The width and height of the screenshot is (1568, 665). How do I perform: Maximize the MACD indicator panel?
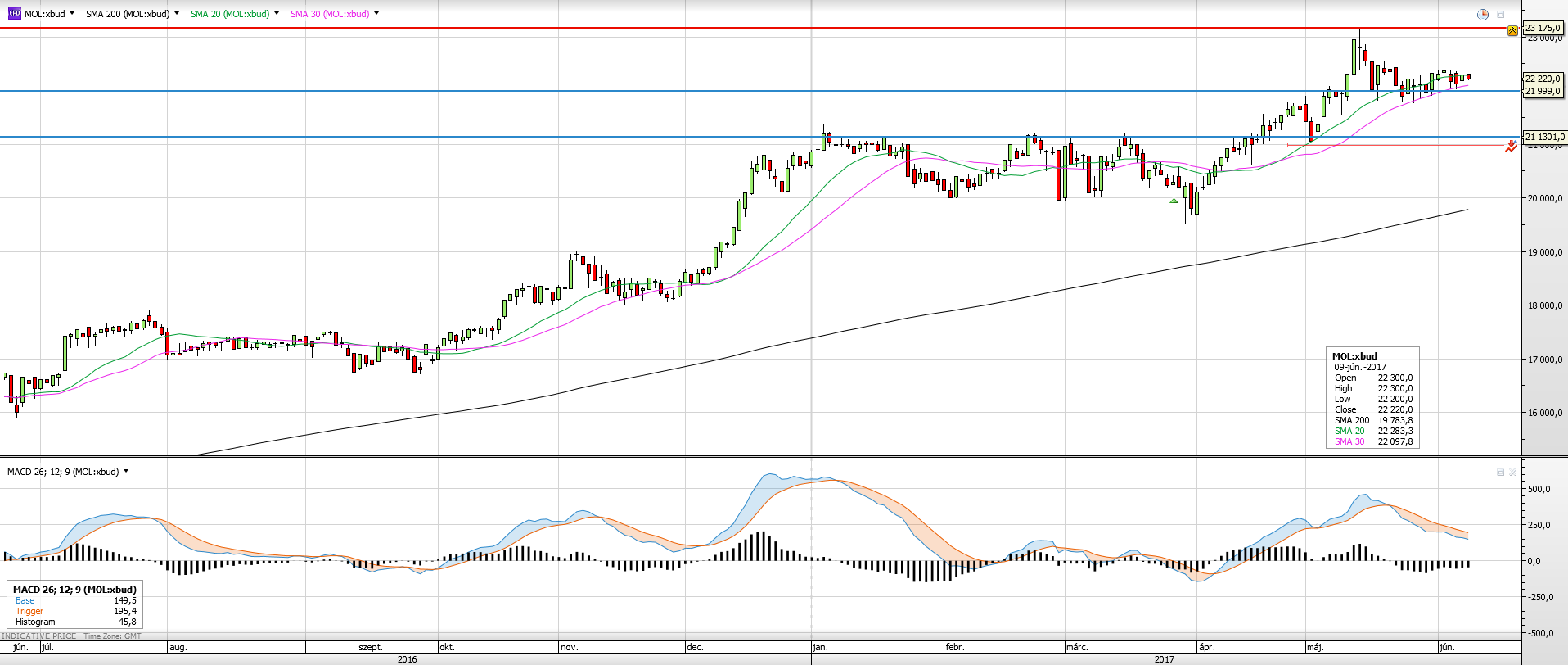(1500, 473)
